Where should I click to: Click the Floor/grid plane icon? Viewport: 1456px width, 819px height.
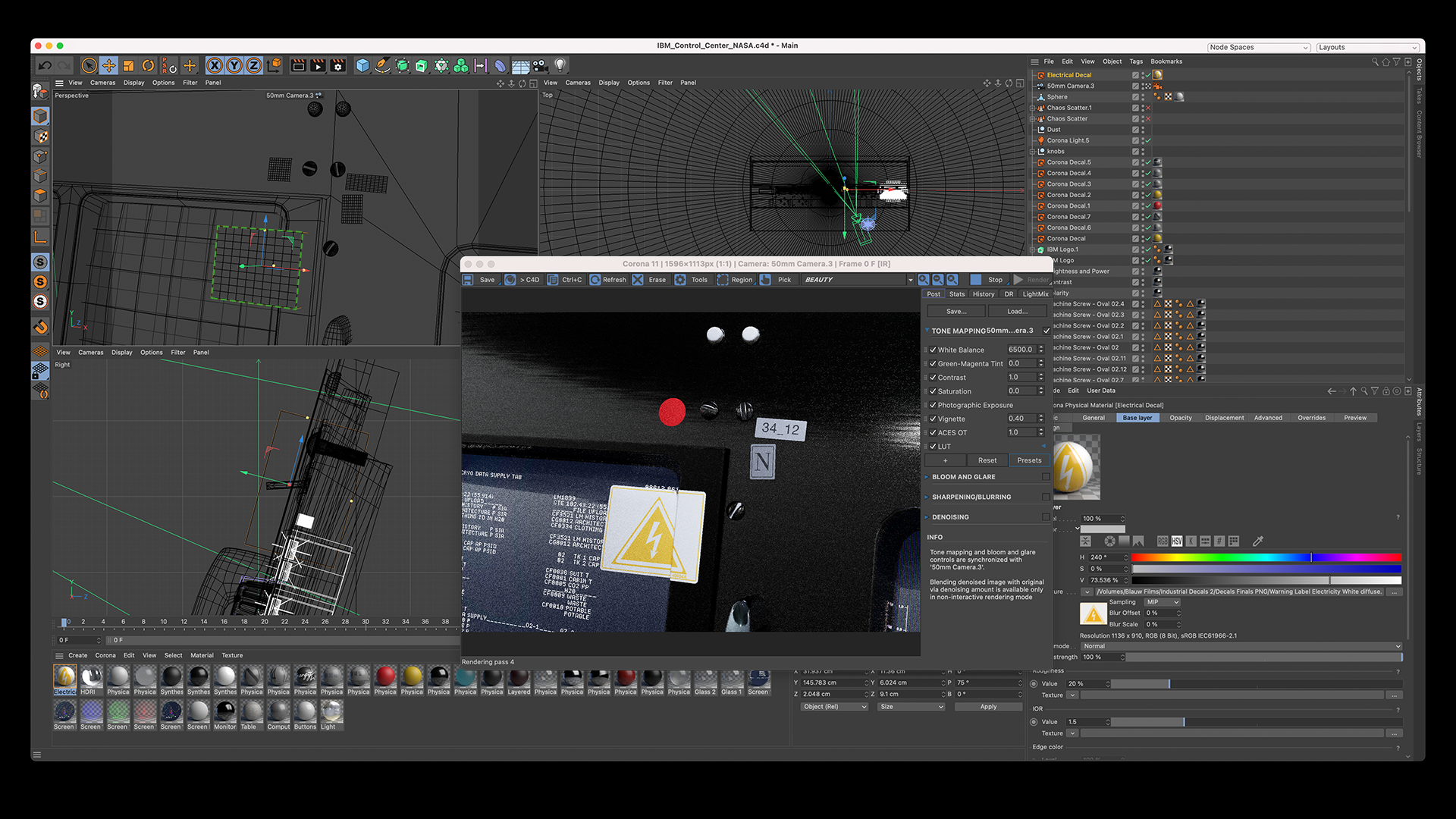pos(520,66)
